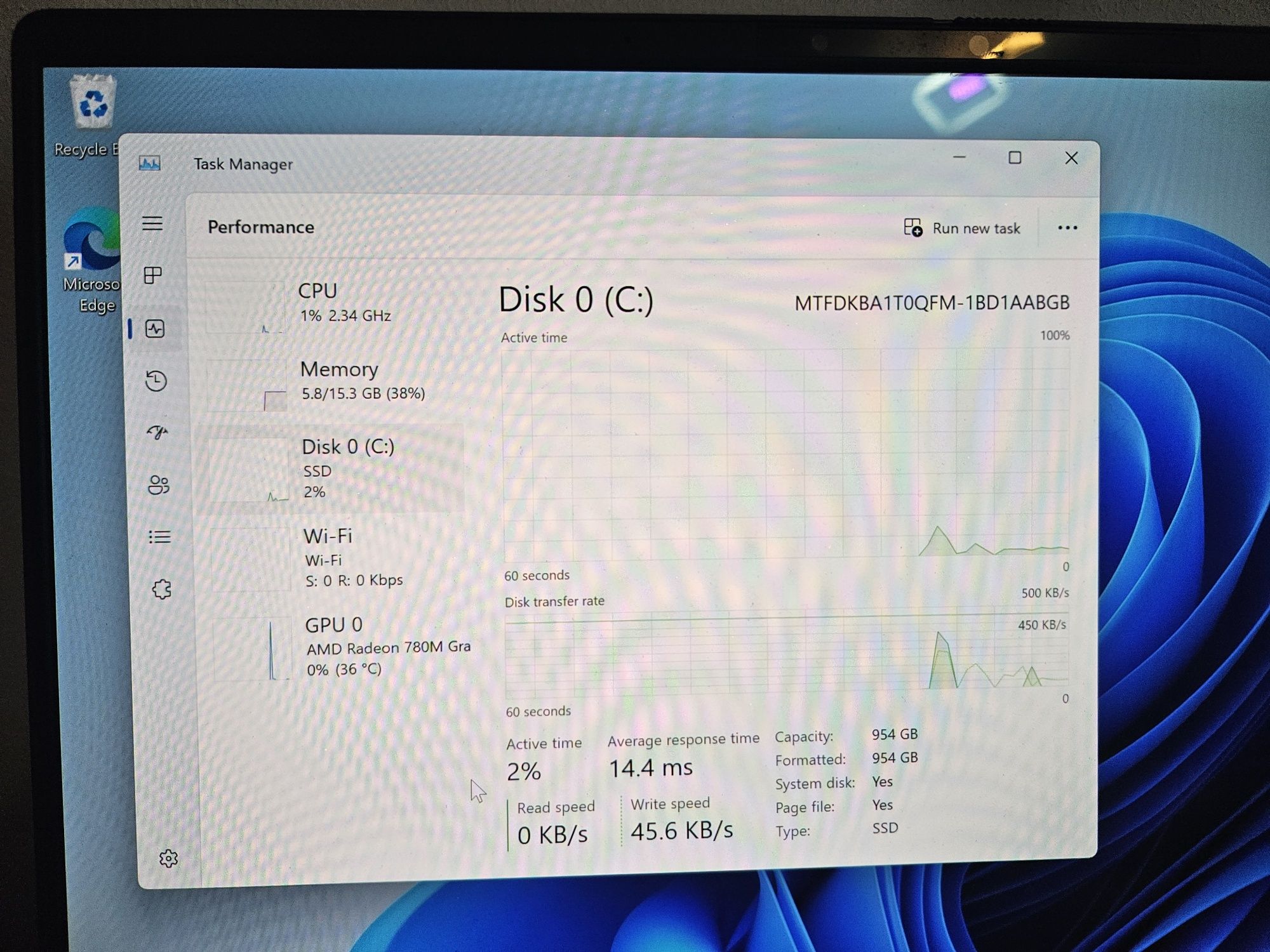Click the 45.6 KB/s write speed value
The image size is (1270, 952).
682,831
